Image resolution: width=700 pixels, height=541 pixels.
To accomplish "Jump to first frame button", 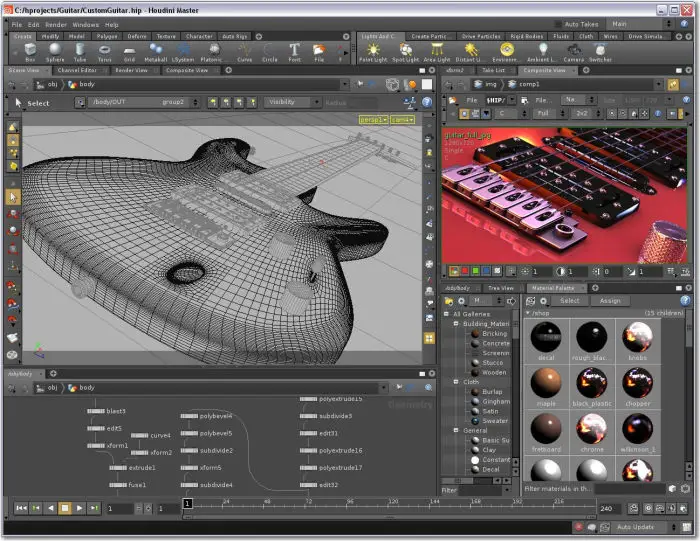I will [x=21, y=508].
